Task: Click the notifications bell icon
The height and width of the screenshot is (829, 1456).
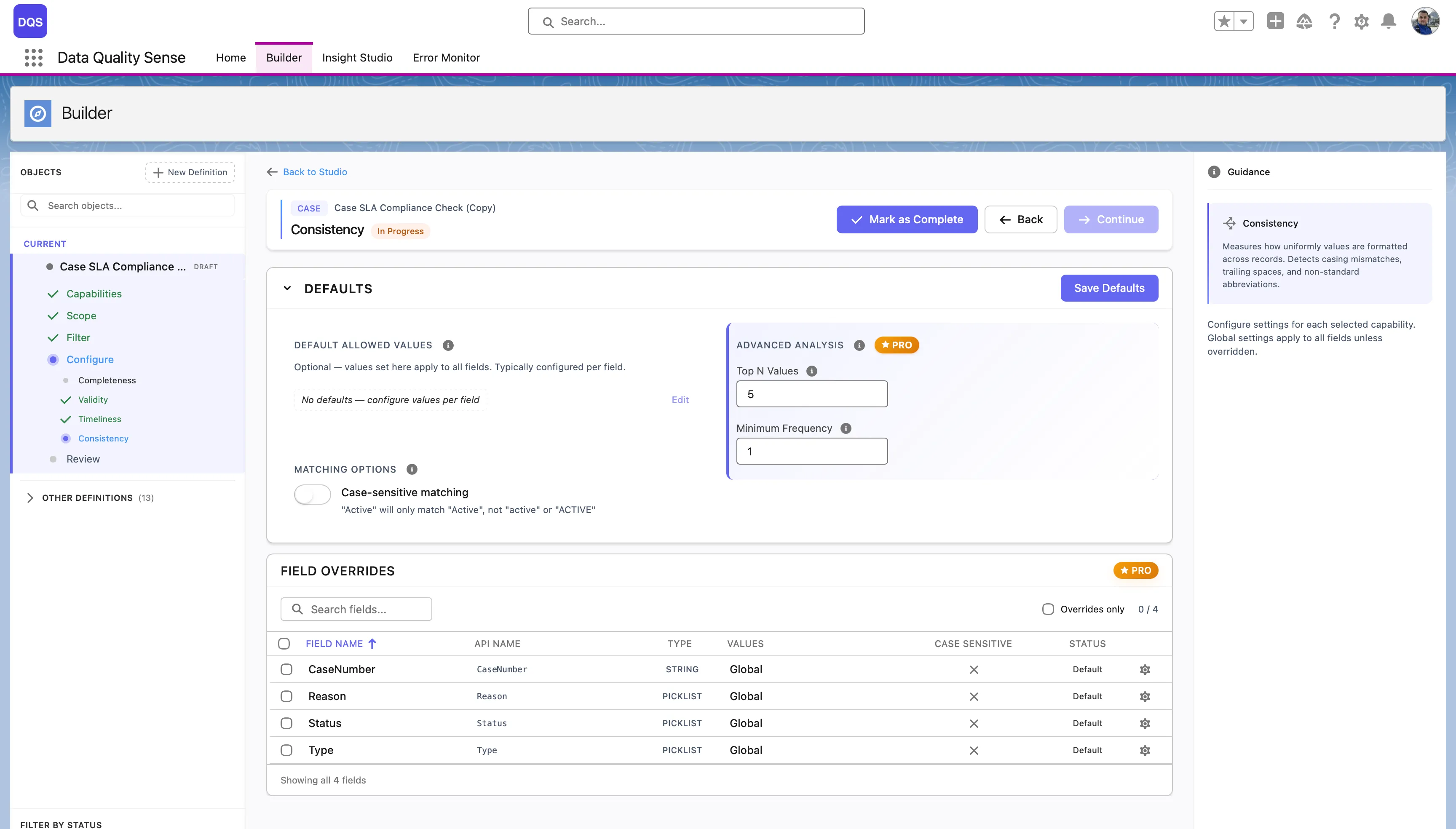Action: click(1388, 21)
